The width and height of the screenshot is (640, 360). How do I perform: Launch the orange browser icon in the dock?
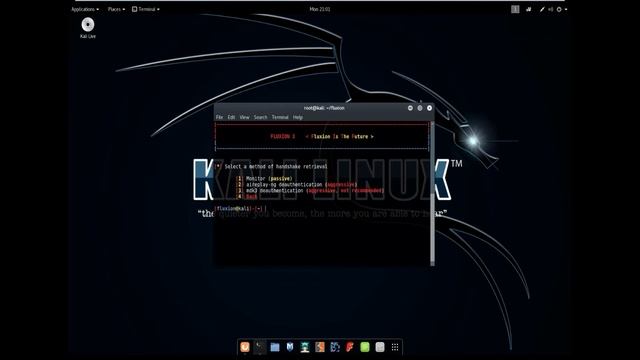click(245, 347)
